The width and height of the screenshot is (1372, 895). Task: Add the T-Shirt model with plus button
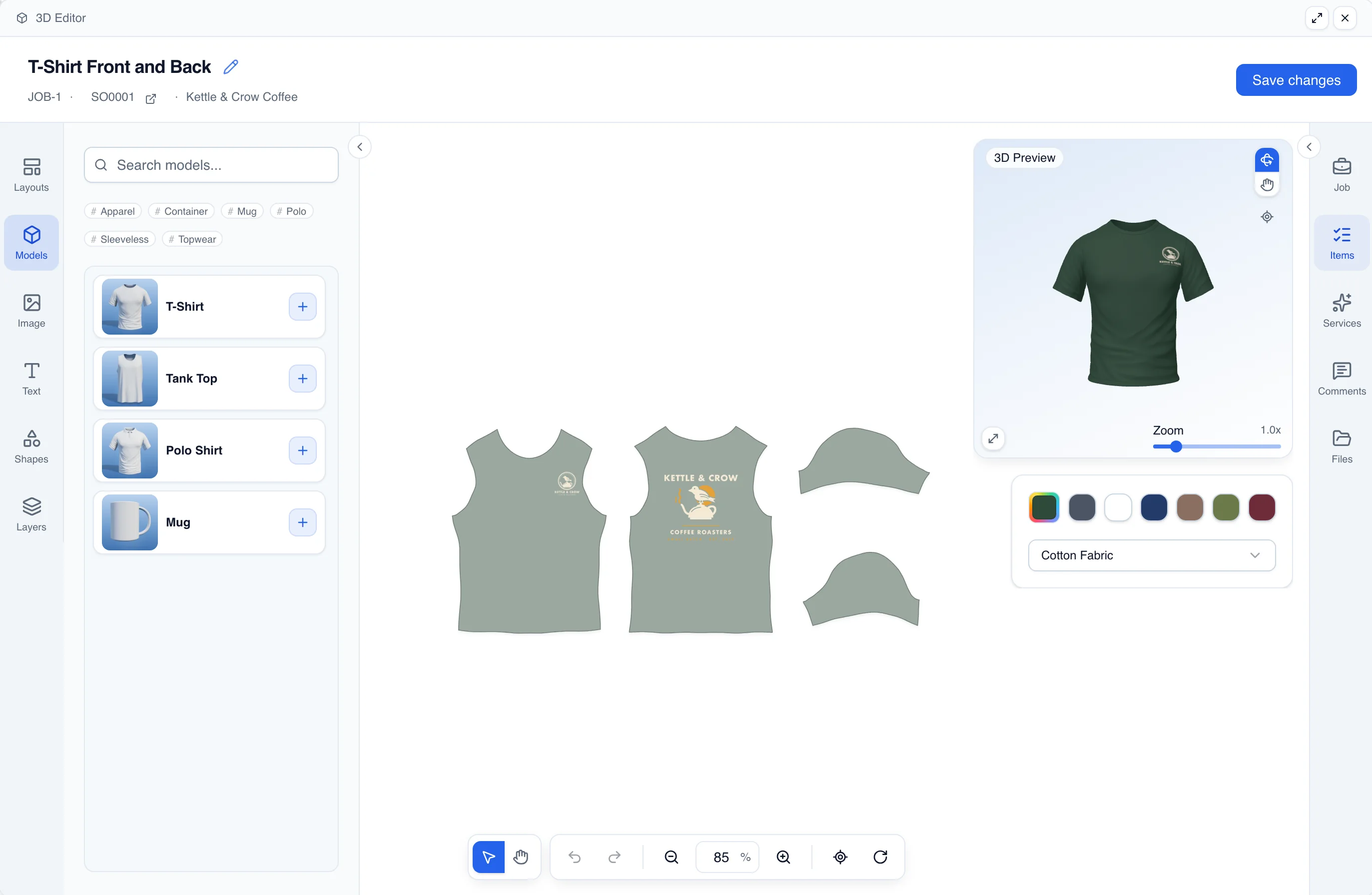point(303,307)
